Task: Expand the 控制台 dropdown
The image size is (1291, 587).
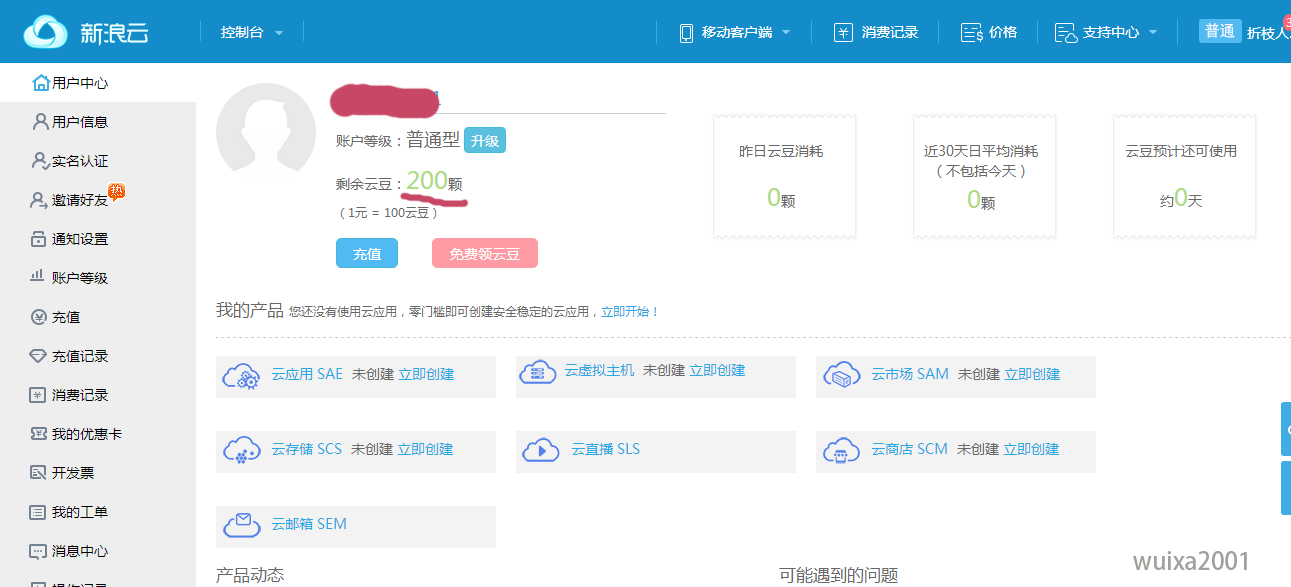Action: pyautogui.click(x=252, y=33)
